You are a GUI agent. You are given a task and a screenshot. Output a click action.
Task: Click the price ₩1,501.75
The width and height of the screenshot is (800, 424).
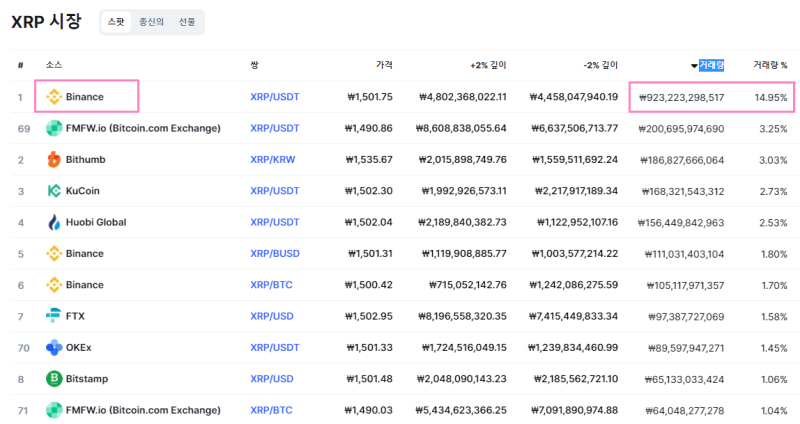coord(370,97)
